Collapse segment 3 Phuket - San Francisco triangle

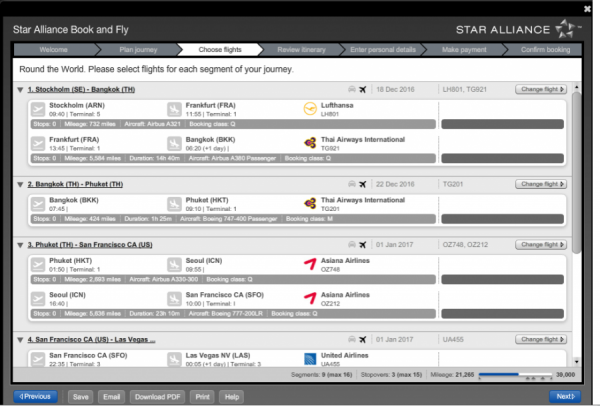point(20,245)
